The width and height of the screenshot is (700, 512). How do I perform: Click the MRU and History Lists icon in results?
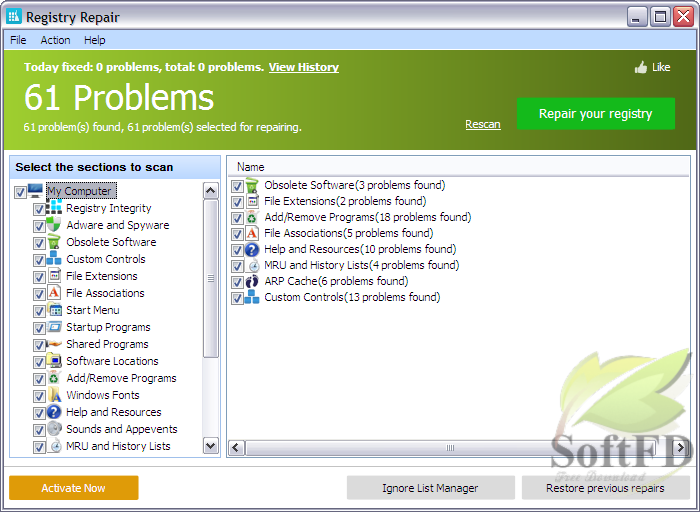coord(252,265)
